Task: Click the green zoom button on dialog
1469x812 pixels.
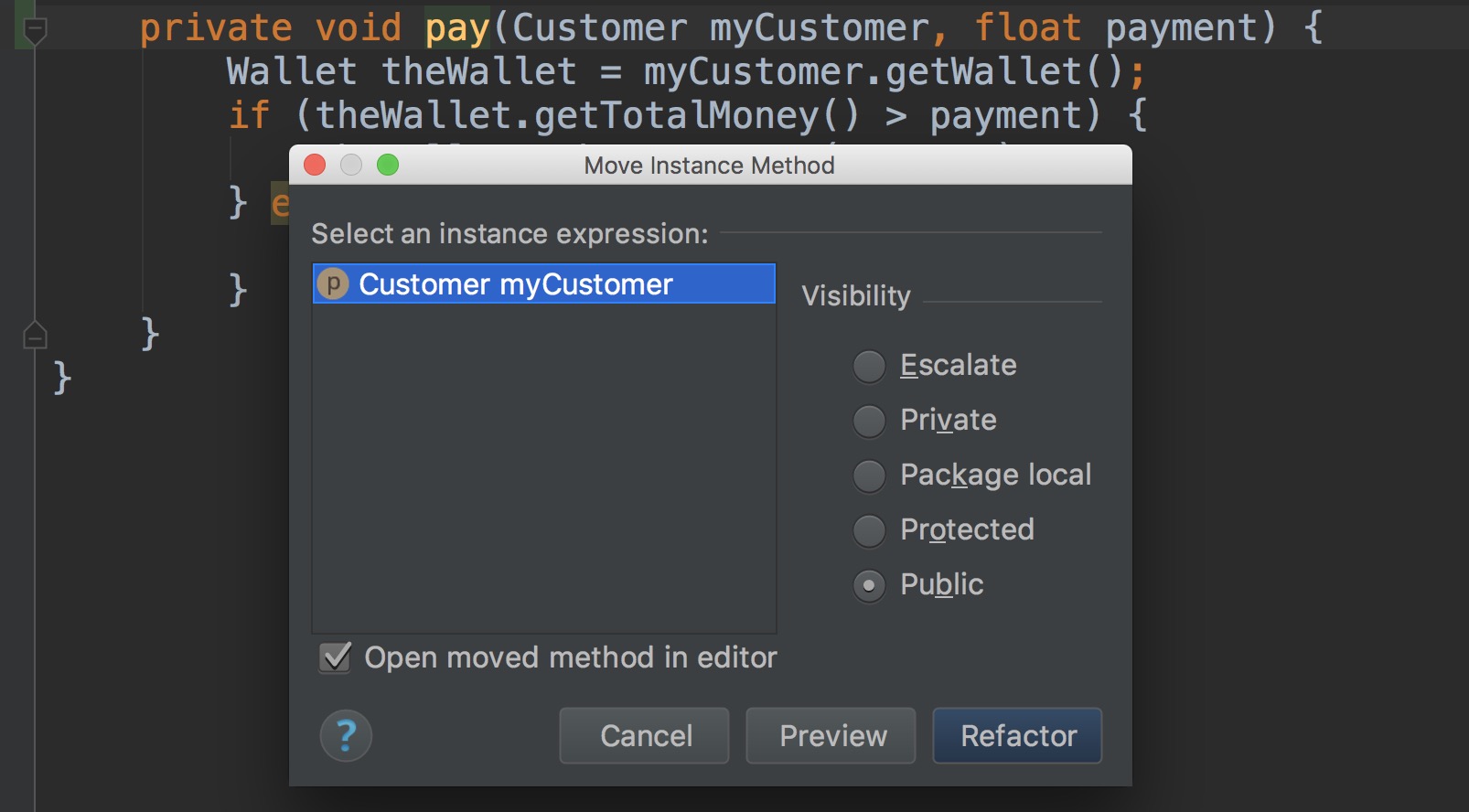Action: [x=388, y=165]
